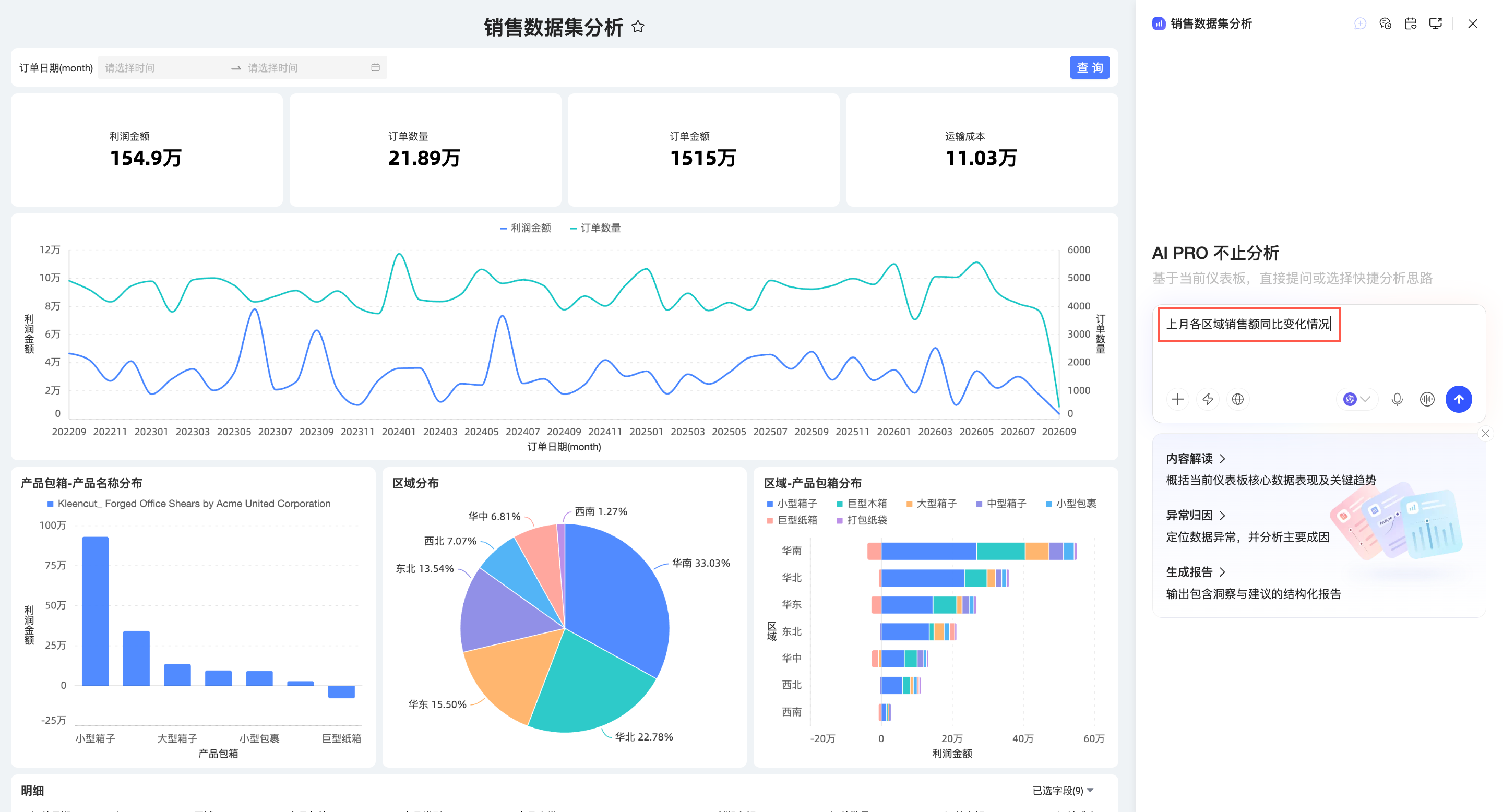
Task: Click the tallest 小型箱子 bar in bar chart
Action: (95, 611)
